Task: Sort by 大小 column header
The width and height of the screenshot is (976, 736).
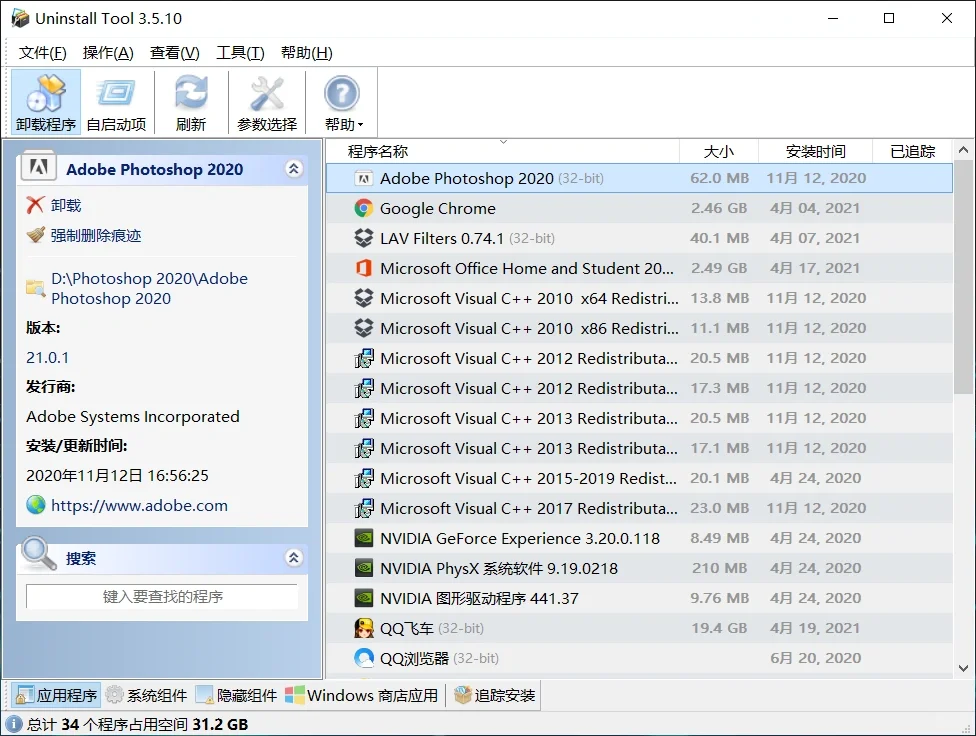Action: (x=719, y=151)
